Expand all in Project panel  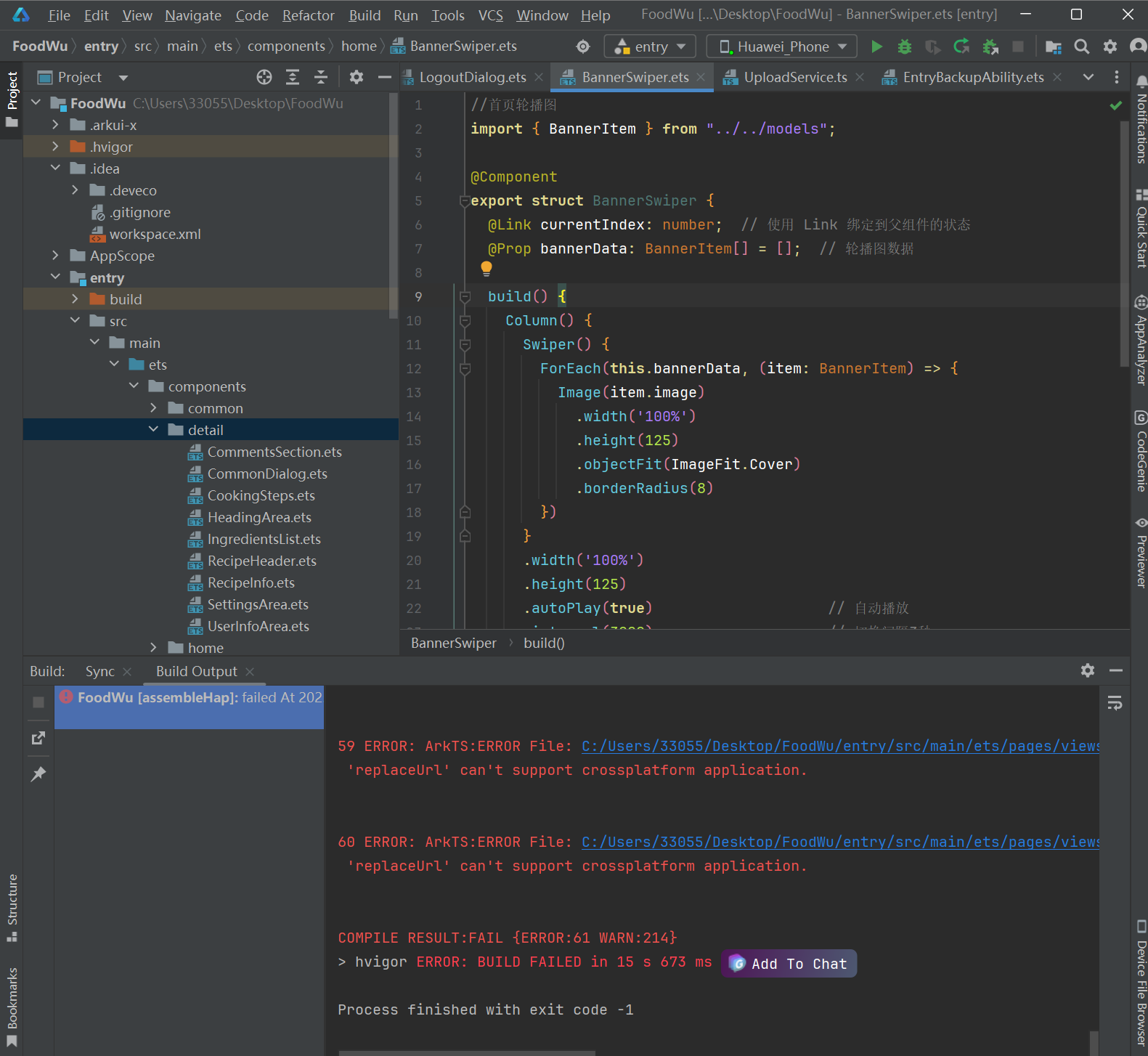[x=293, y=77]
